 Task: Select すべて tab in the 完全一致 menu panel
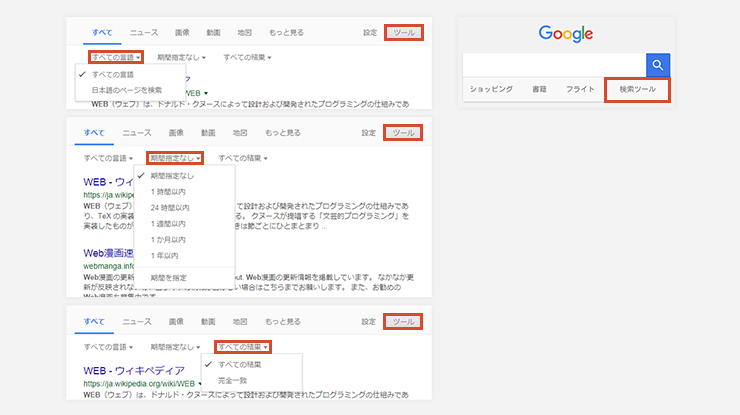point(94,322)
